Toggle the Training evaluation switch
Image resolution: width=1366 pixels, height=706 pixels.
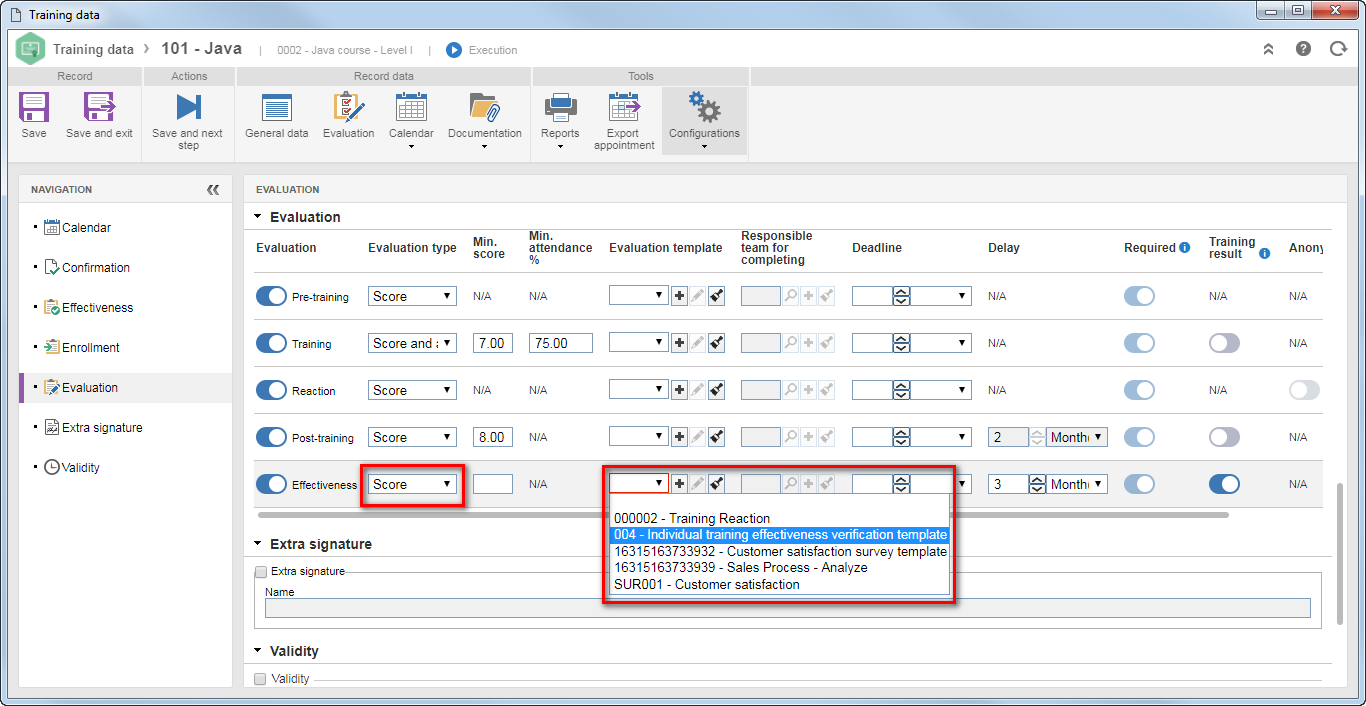272,343
